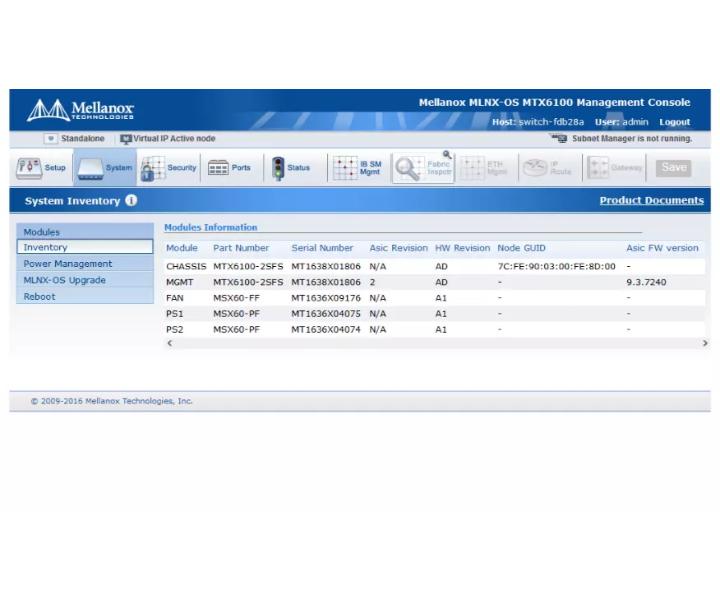Image resolution: width=720 pixels, height=600 pixels.
Task: Open the Setup toolbar icon
Action: click(29, 168)
